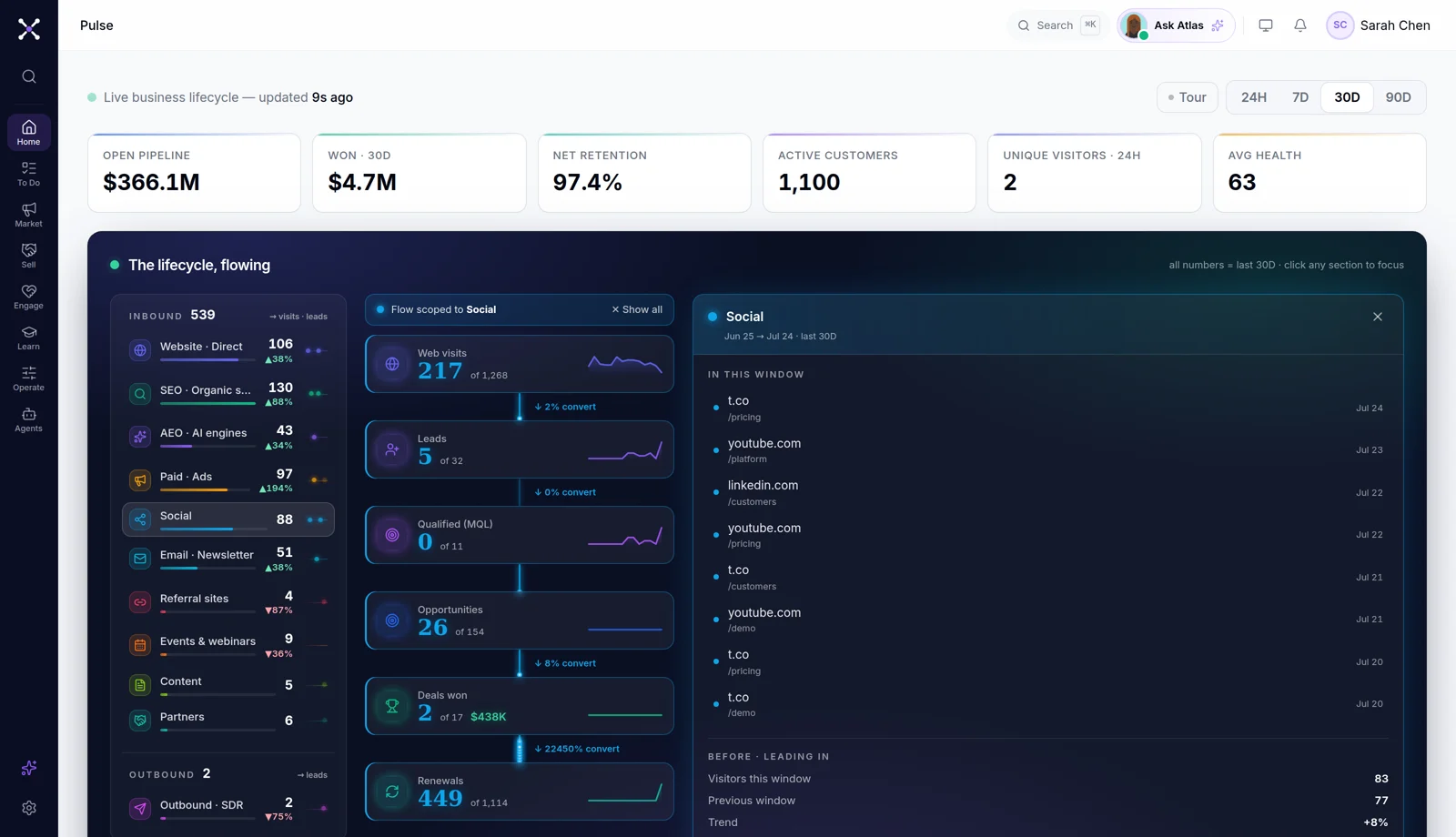Start the Tour
This screenshot has width=1456, height=837.
pyautogui.click(x=1188, y=97)
